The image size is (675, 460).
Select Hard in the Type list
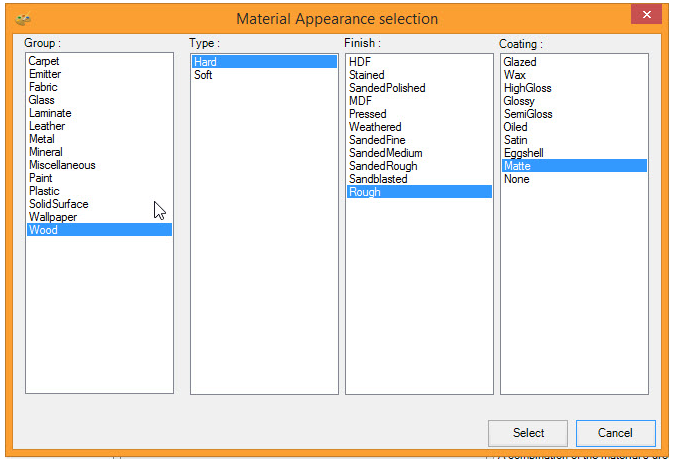click(x=205, y=62)
